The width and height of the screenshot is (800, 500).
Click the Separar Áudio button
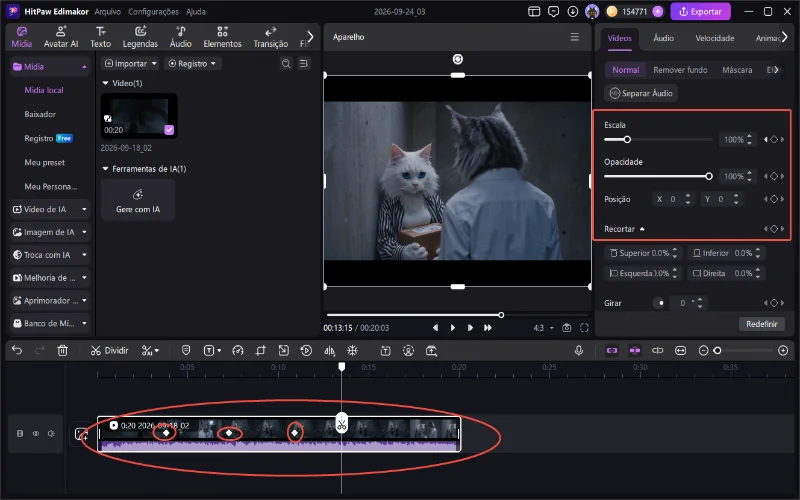pos(641,93)
